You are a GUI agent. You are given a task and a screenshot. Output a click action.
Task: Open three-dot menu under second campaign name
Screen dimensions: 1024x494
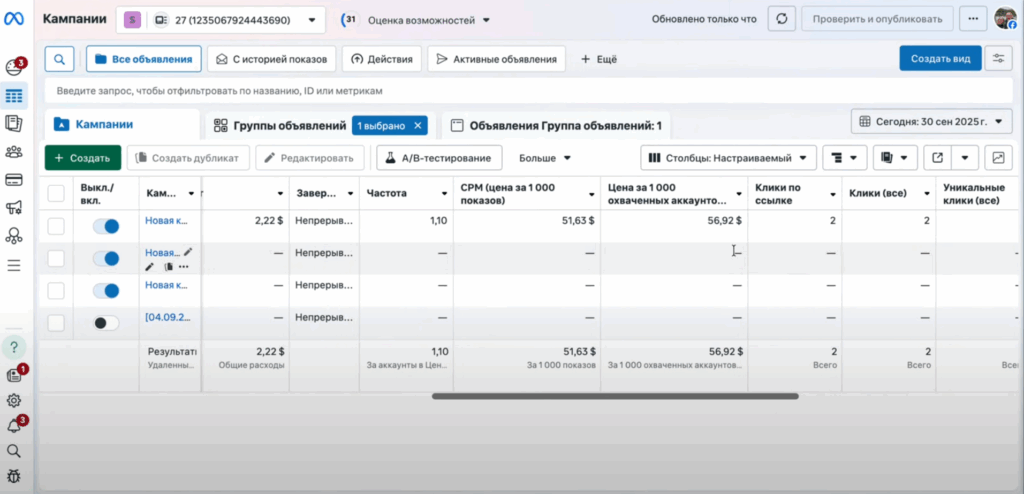tap(184, 267)
